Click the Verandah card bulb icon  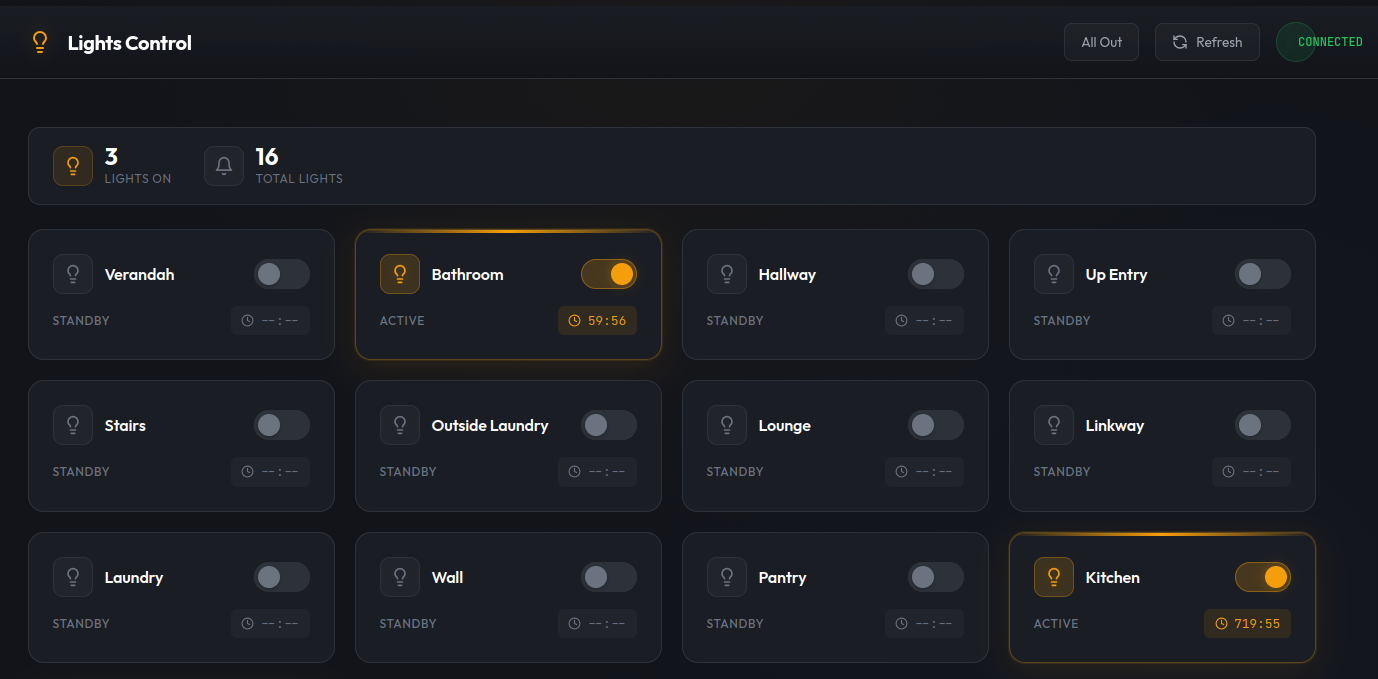coord(73,274)
